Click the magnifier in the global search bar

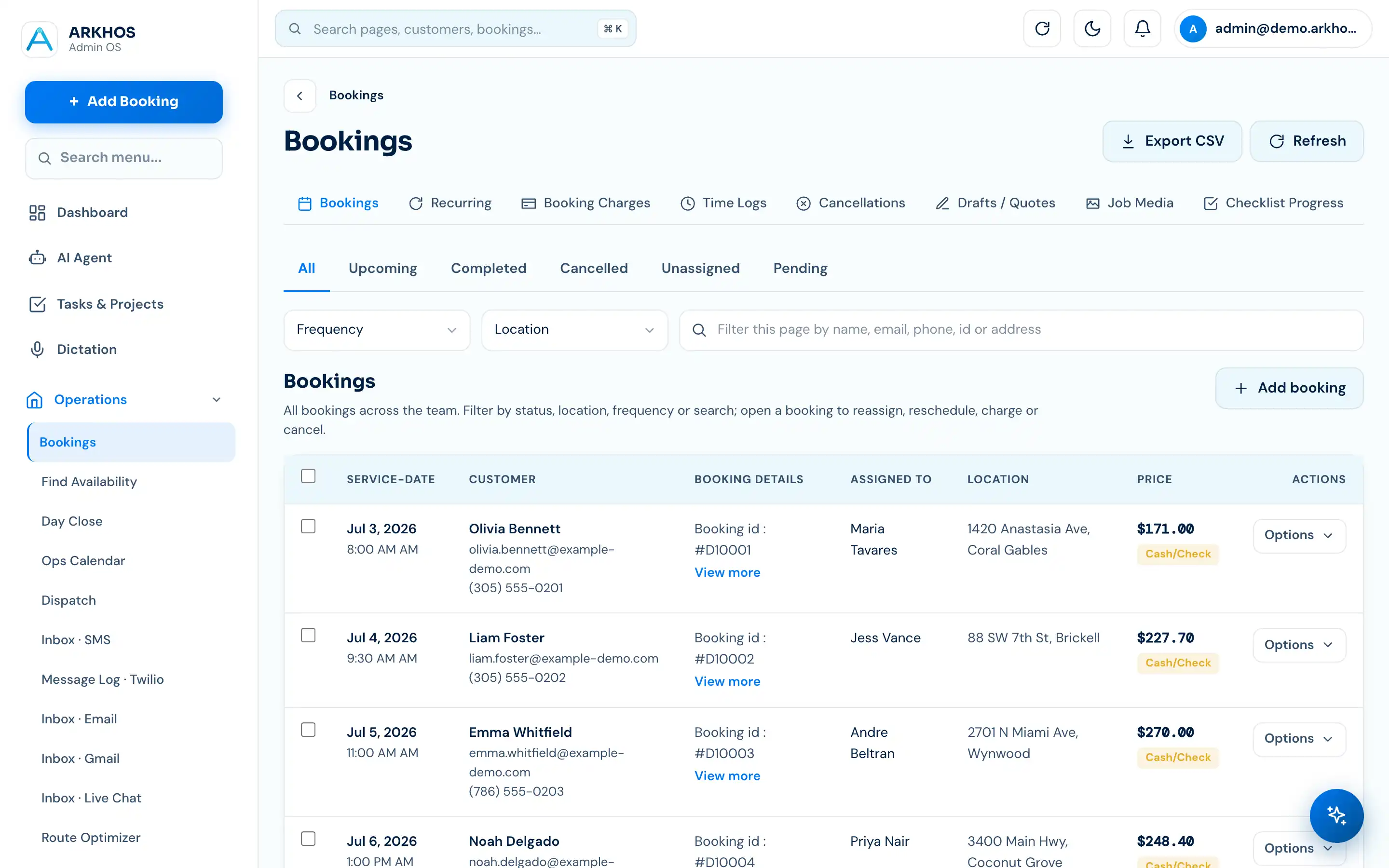coord(295,29)
